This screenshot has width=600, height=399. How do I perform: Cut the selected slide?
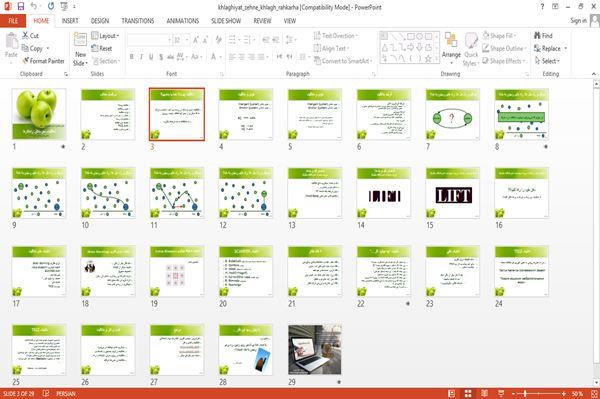[x=30, y=36]
